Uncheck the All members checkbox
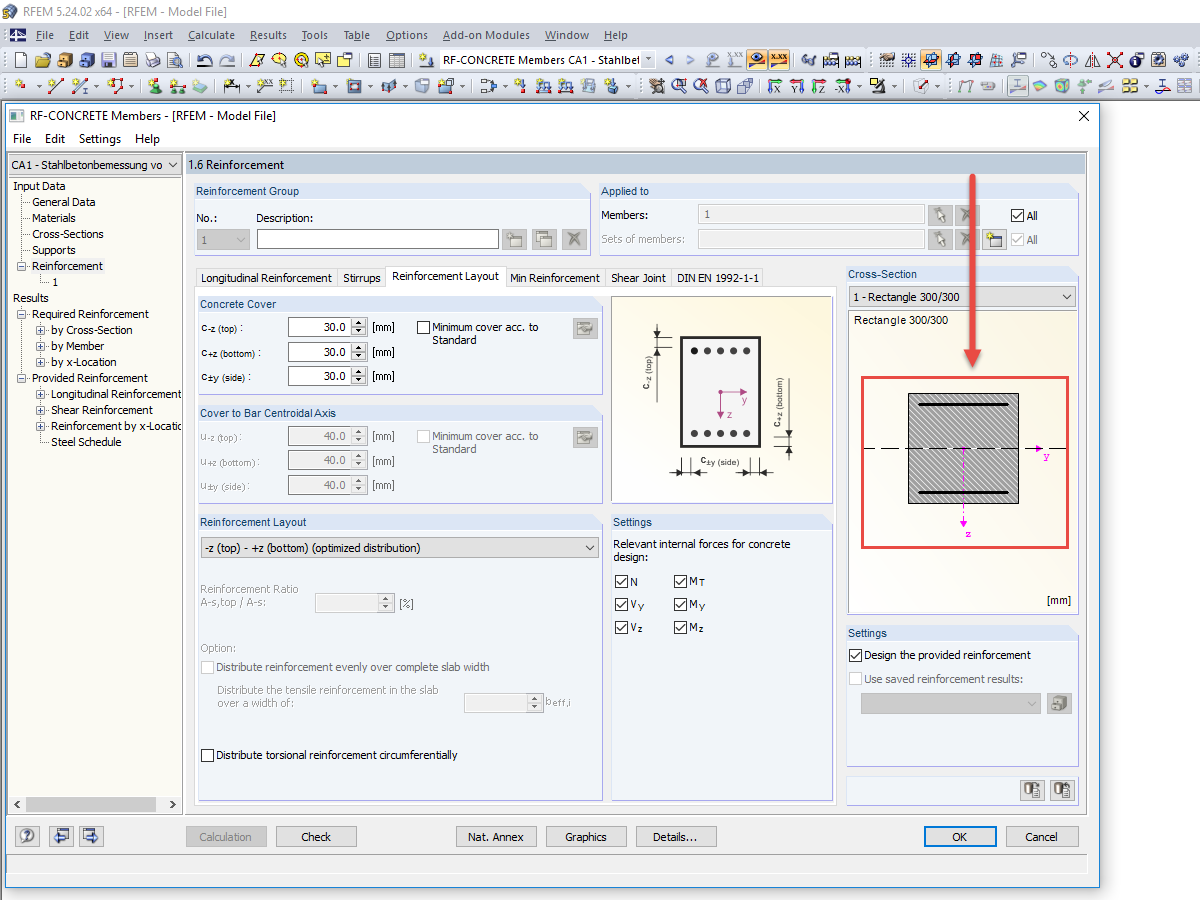1200x900 pixels. tap(1017, 215)
